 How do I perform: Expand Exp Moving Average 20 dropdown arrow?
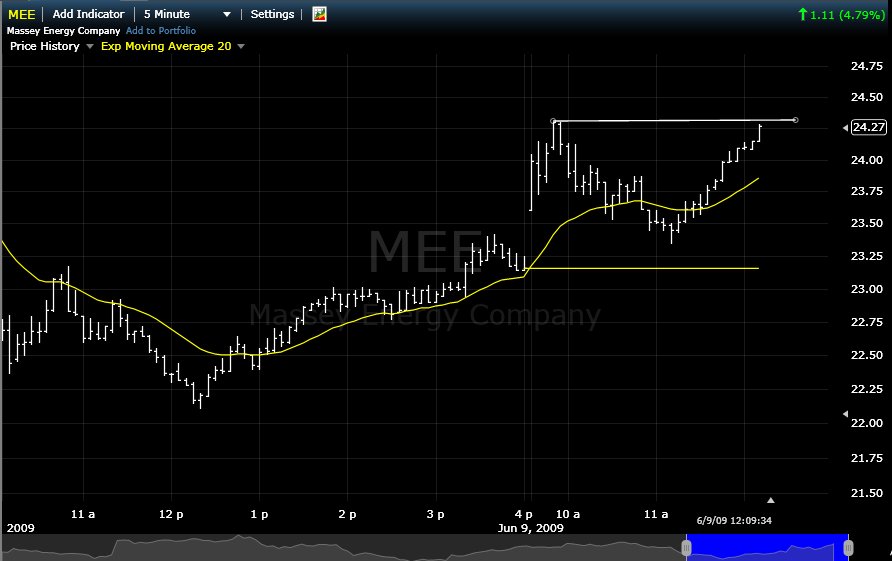point(241,47)
